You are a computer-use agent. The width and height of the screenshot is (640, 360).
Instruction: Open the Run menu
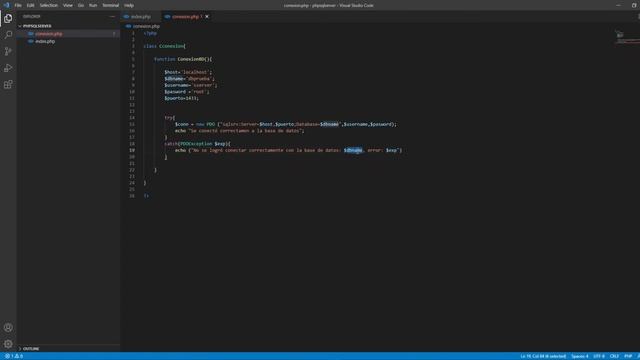93,5
